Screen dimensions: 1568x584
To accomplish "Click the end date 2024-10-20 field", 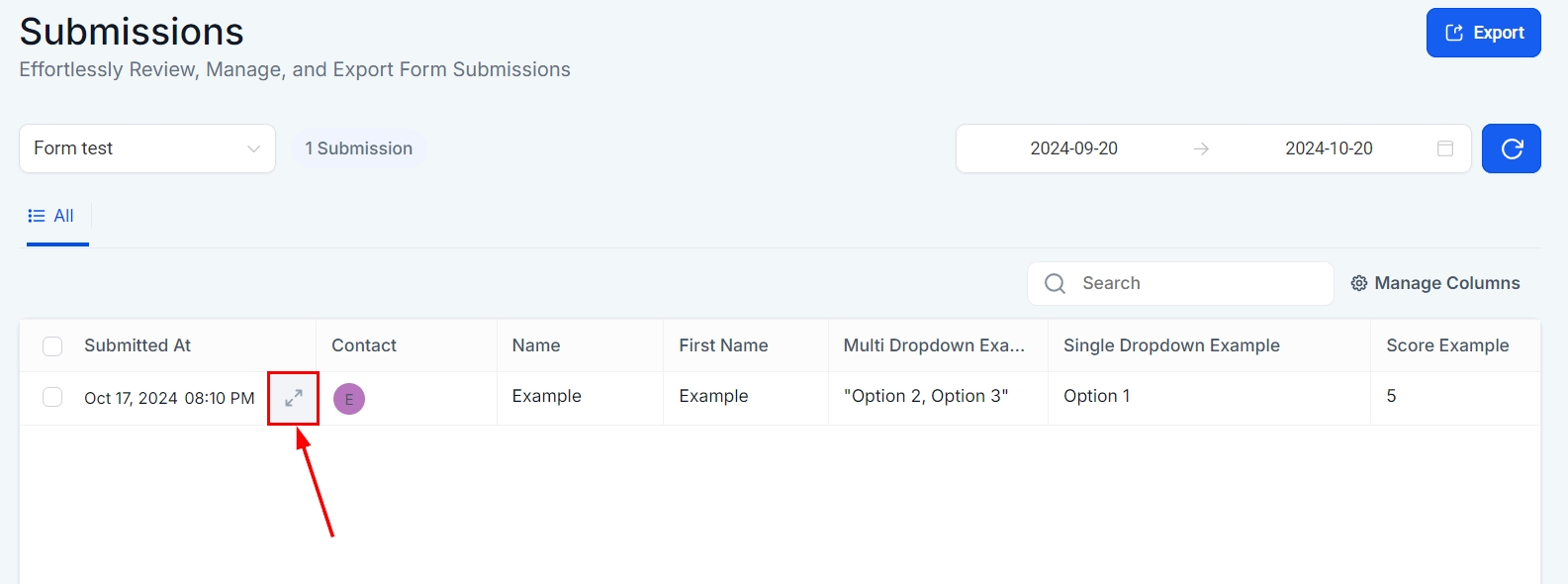I will pyautogui.click(x=1328, y=148).
